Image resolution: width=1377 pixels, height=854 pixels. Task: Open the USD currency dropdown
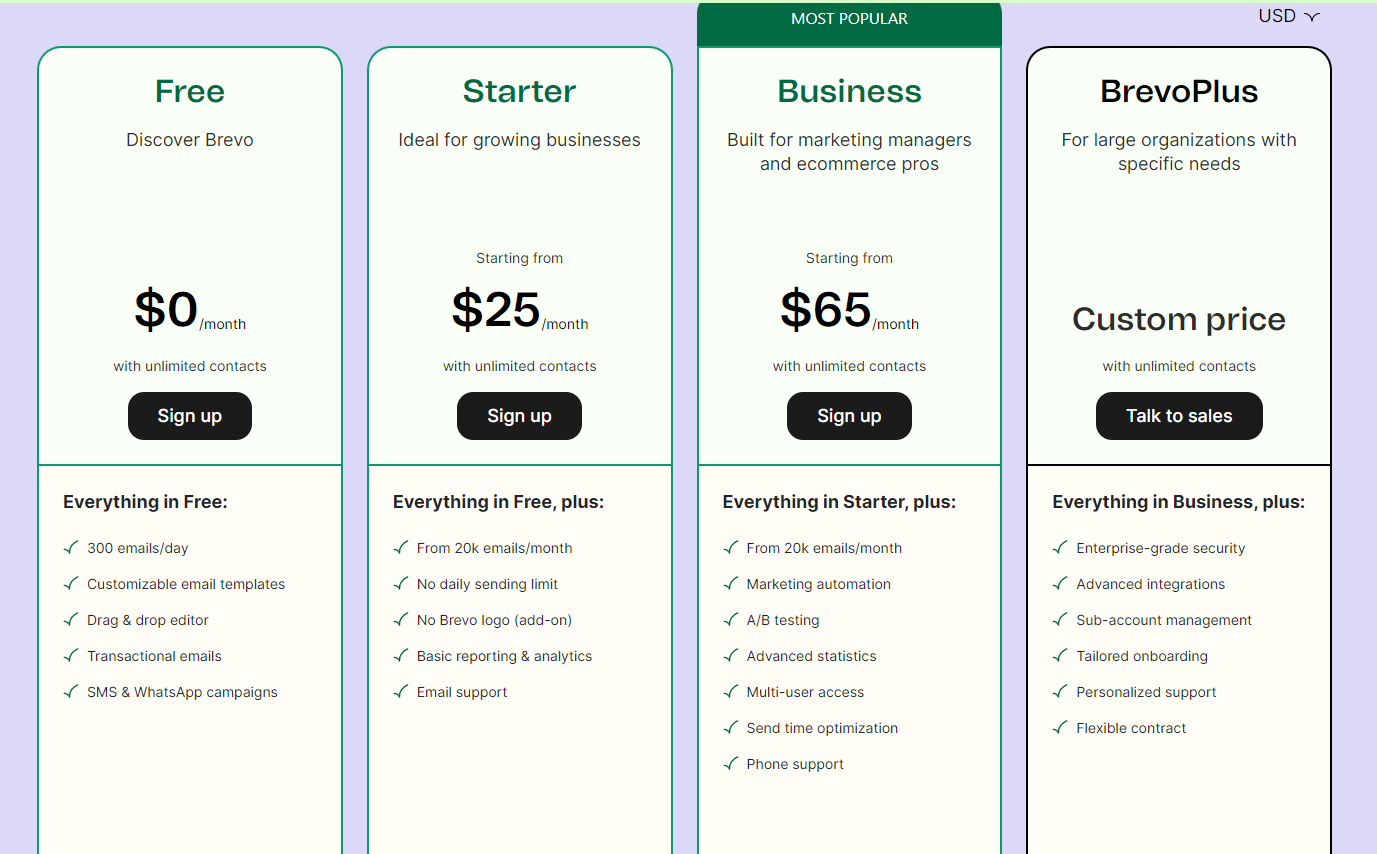[x=1289, y=16]
